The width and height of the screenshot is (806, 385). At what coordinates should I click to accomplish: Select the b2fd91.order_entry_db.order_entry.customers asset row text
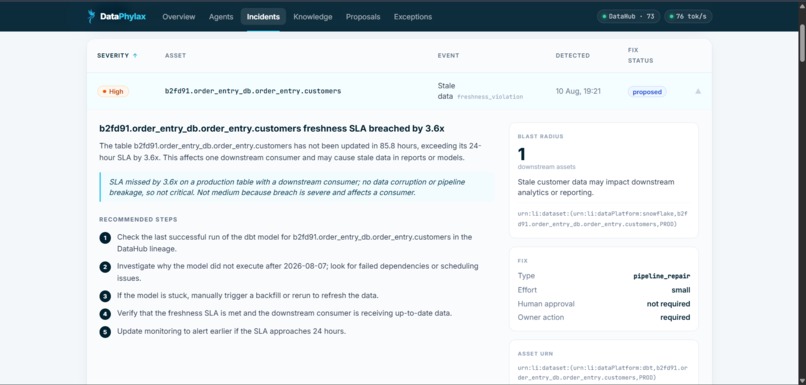[253, 91]
